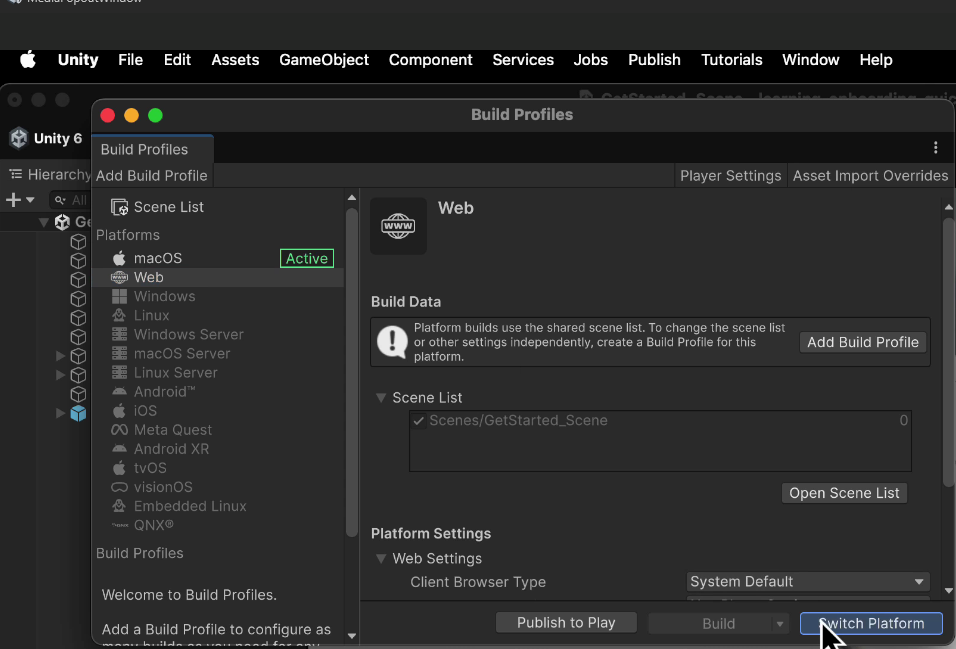
Task: Expand the blue prefab item in Hierarchy
Action: (x=60, y=413)
